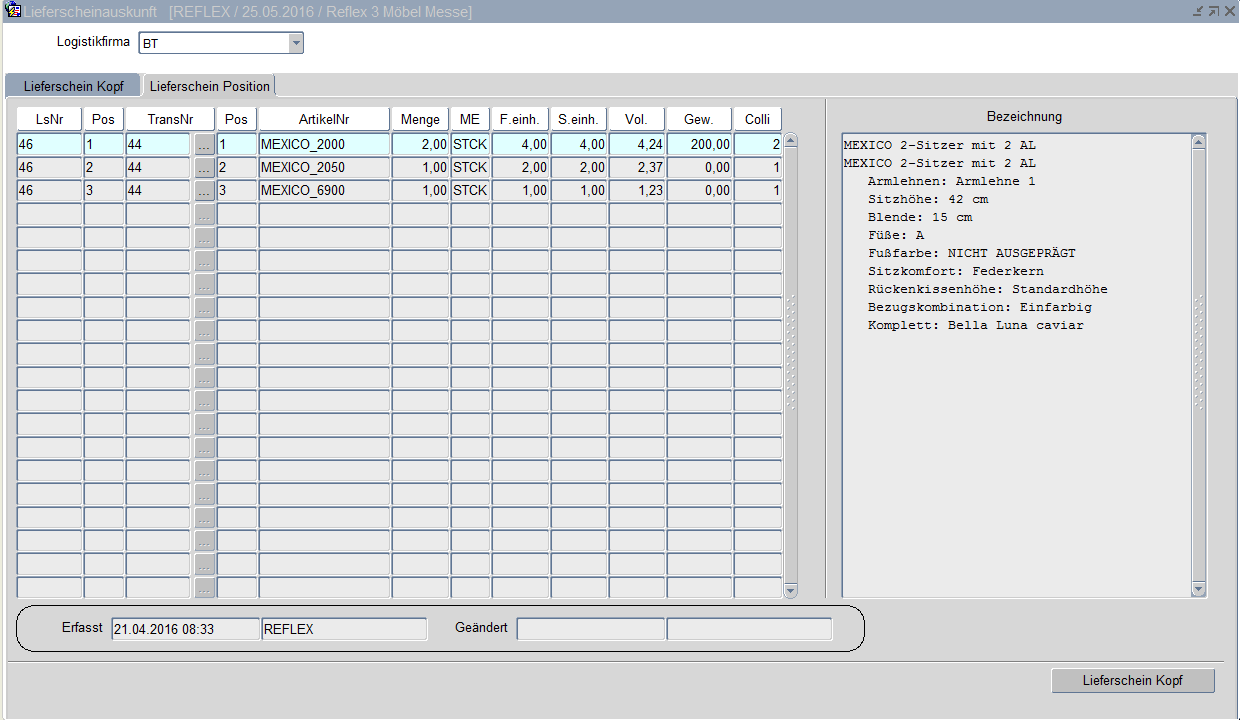Click the up arrow of the table scrollbar
This screenshot has width=1240, height=720.
pos(791,141)
